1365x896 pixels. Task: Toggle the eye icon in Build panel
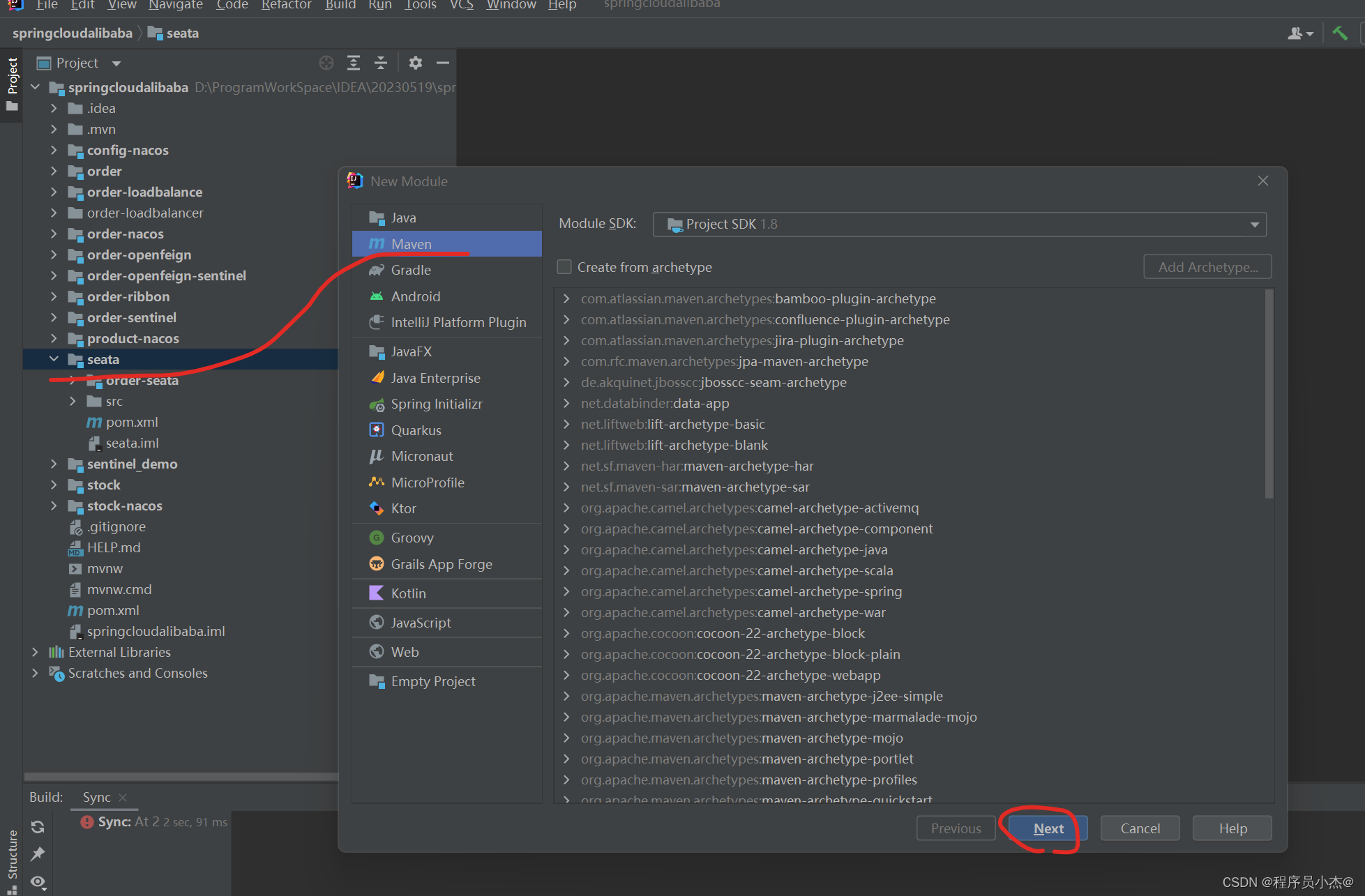pos(38,882)
